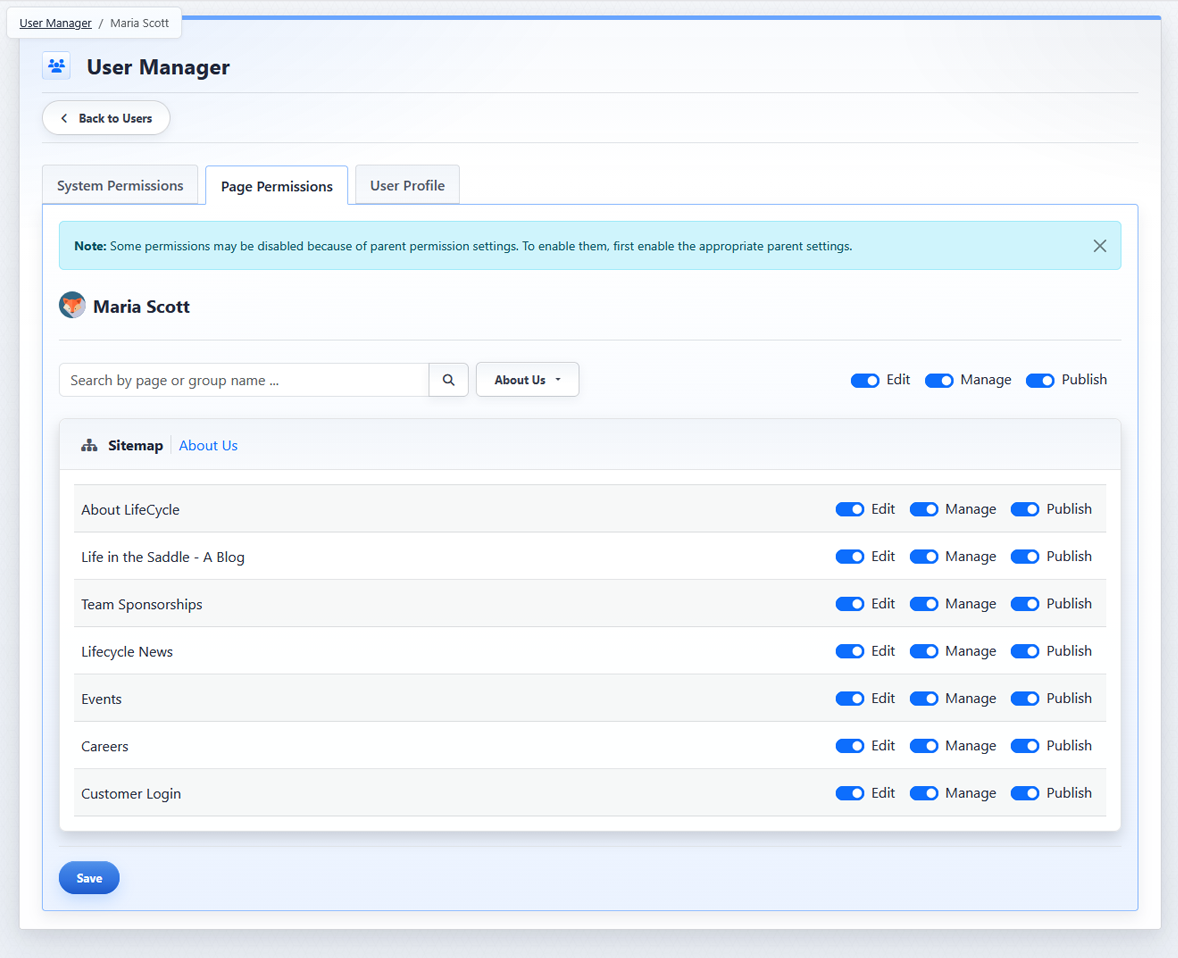The image size is (1178, 958).
Task: Click in the page or group search field
Action: point(244,380)
